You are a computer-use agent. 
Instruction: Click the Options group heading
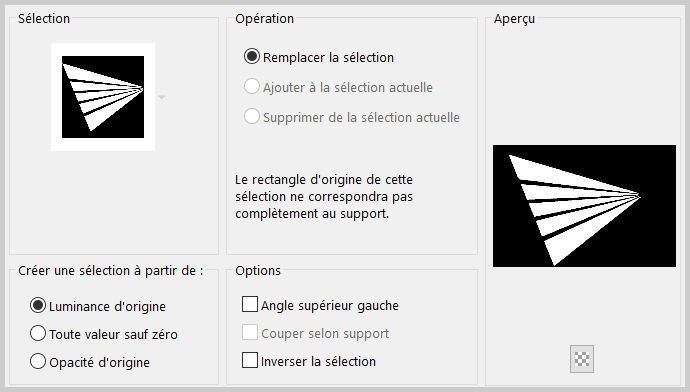[x=258, y=271]
